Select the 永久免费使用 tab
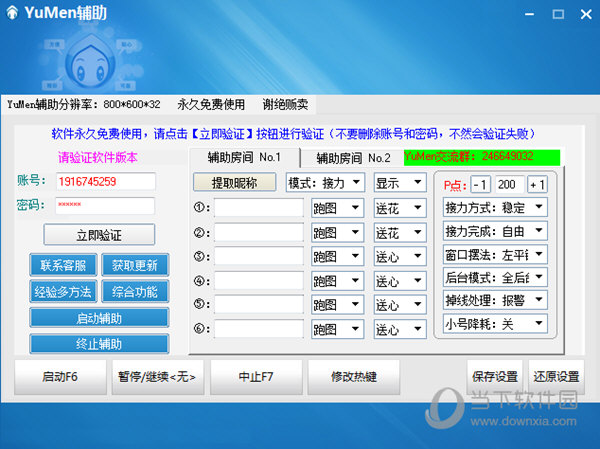600x449 pixels. 211,104
